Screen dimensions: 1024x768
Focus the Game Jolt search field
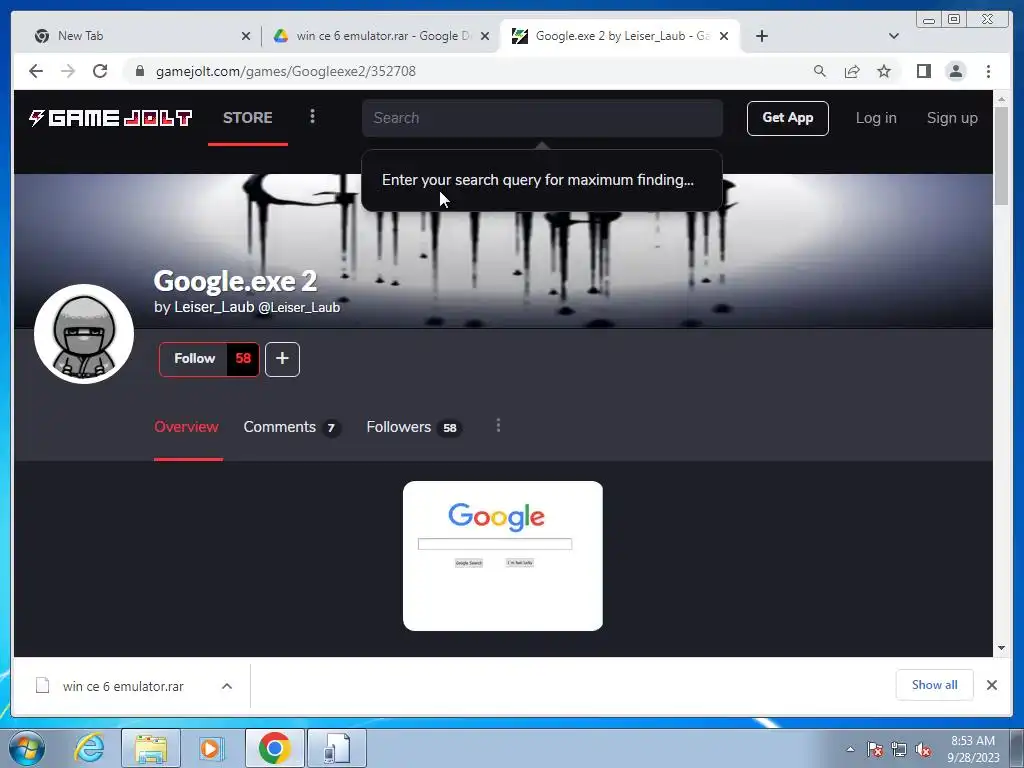coord(542,118)
